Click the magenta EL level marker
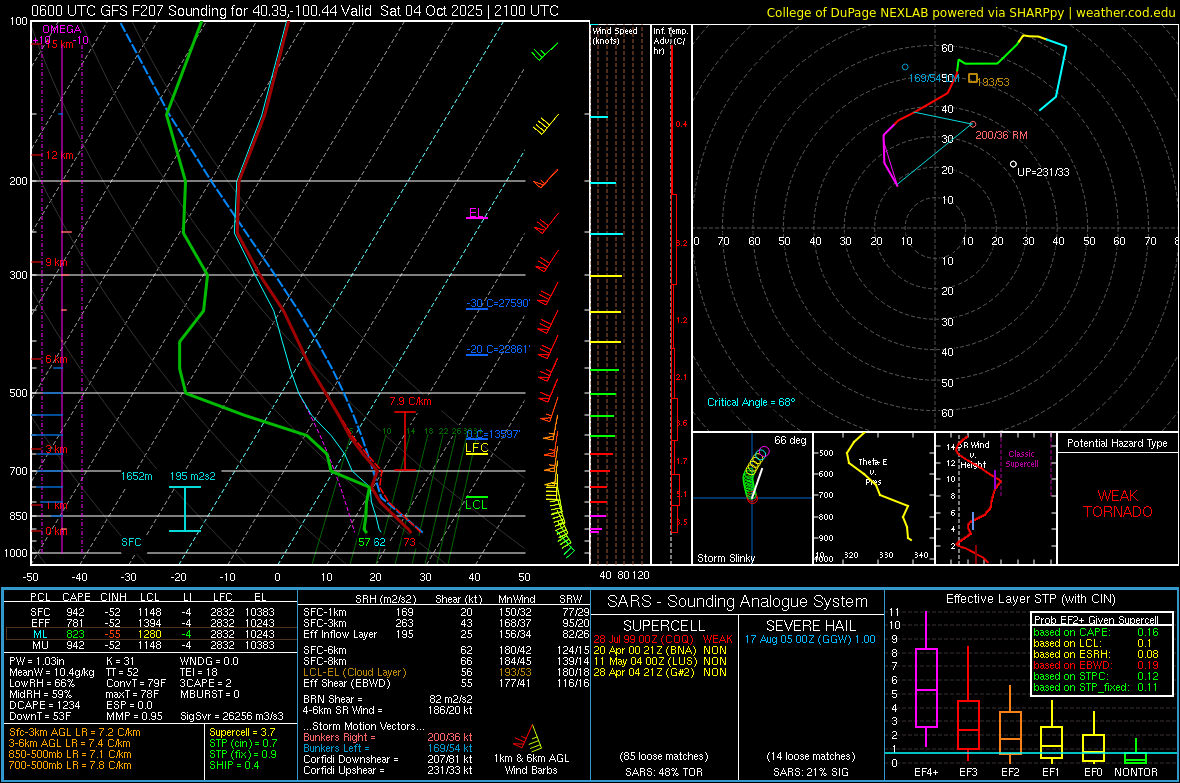1180x783 pixels. (477, 214)
